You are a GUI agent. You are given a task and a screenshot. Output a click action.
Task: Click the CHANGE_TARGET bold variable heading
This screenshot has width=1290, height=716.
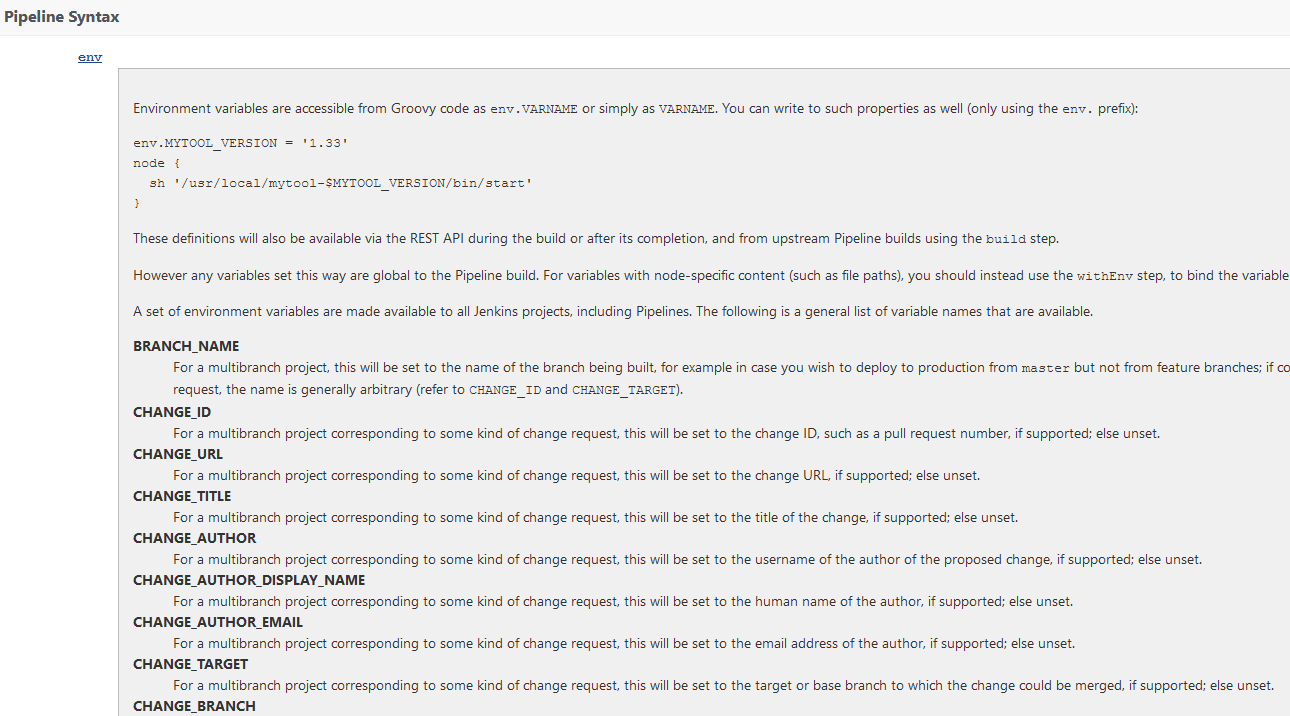[x=190, y=664]
